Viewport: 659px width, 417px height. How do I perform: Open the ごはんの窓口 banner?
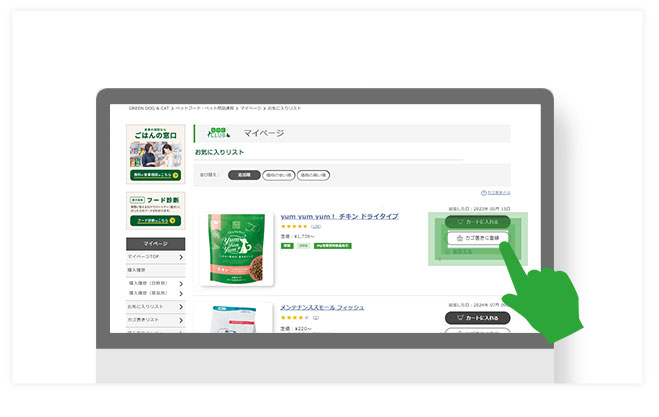[156, 154]
